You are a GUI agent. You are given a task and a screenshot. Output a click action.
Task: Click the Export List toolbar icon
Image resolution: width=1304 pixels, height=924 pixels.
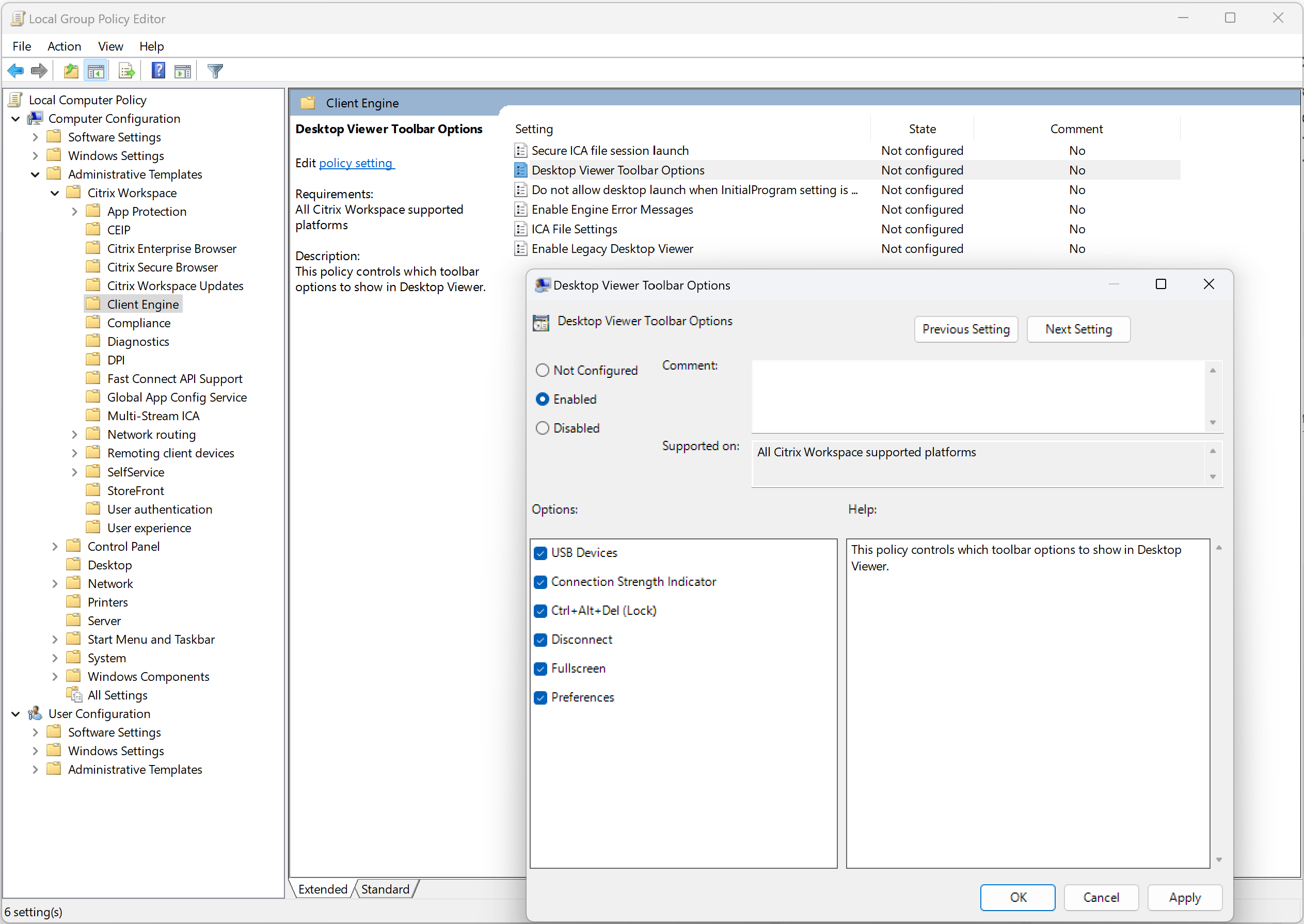tap(126, 71)
